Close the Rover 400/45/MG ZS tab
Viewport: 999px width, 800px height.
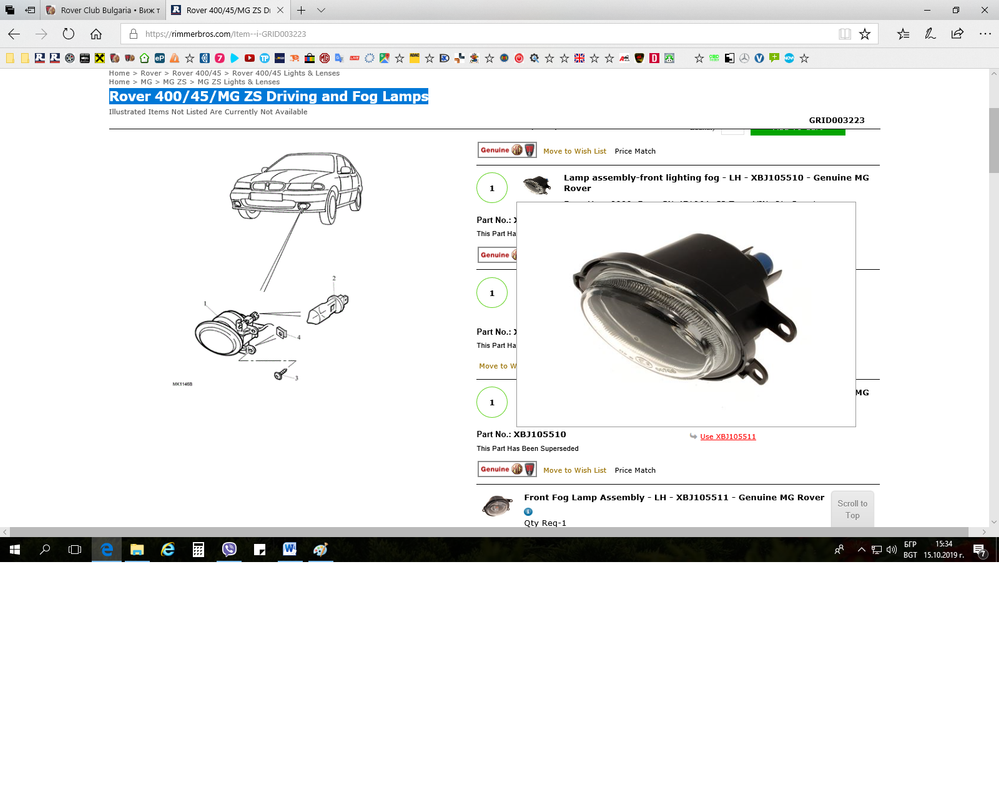[280, 10]
